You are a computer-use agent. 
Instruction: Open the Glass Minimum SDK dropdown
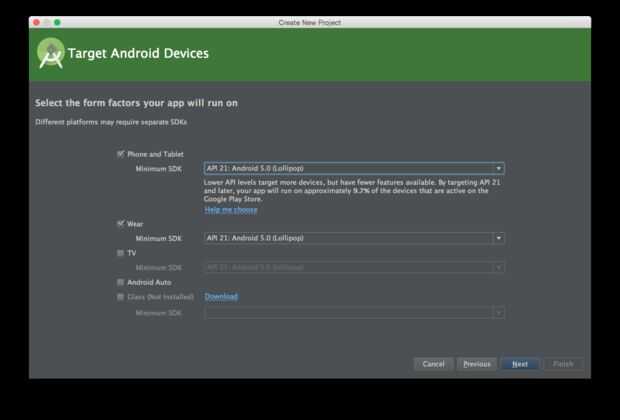click(354, 312)
